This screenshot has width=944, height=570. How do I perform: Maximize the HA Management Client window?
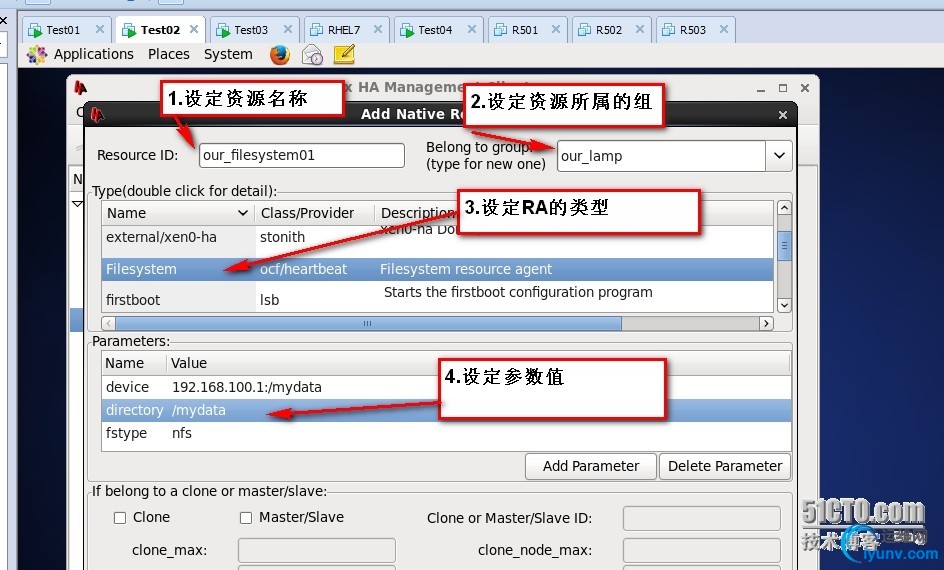783,88
